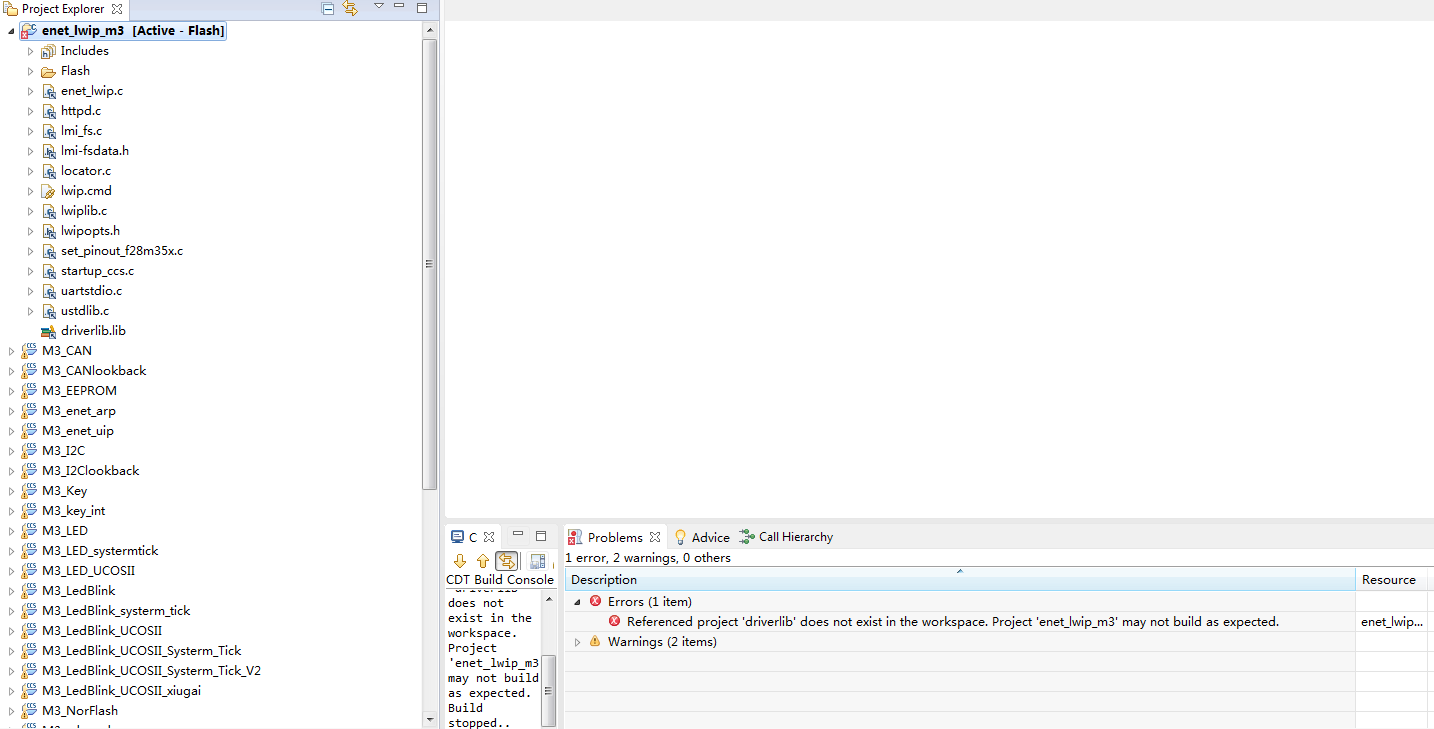Open the Advice tab
Viewport: 1434px width, 729px height.
702,537
